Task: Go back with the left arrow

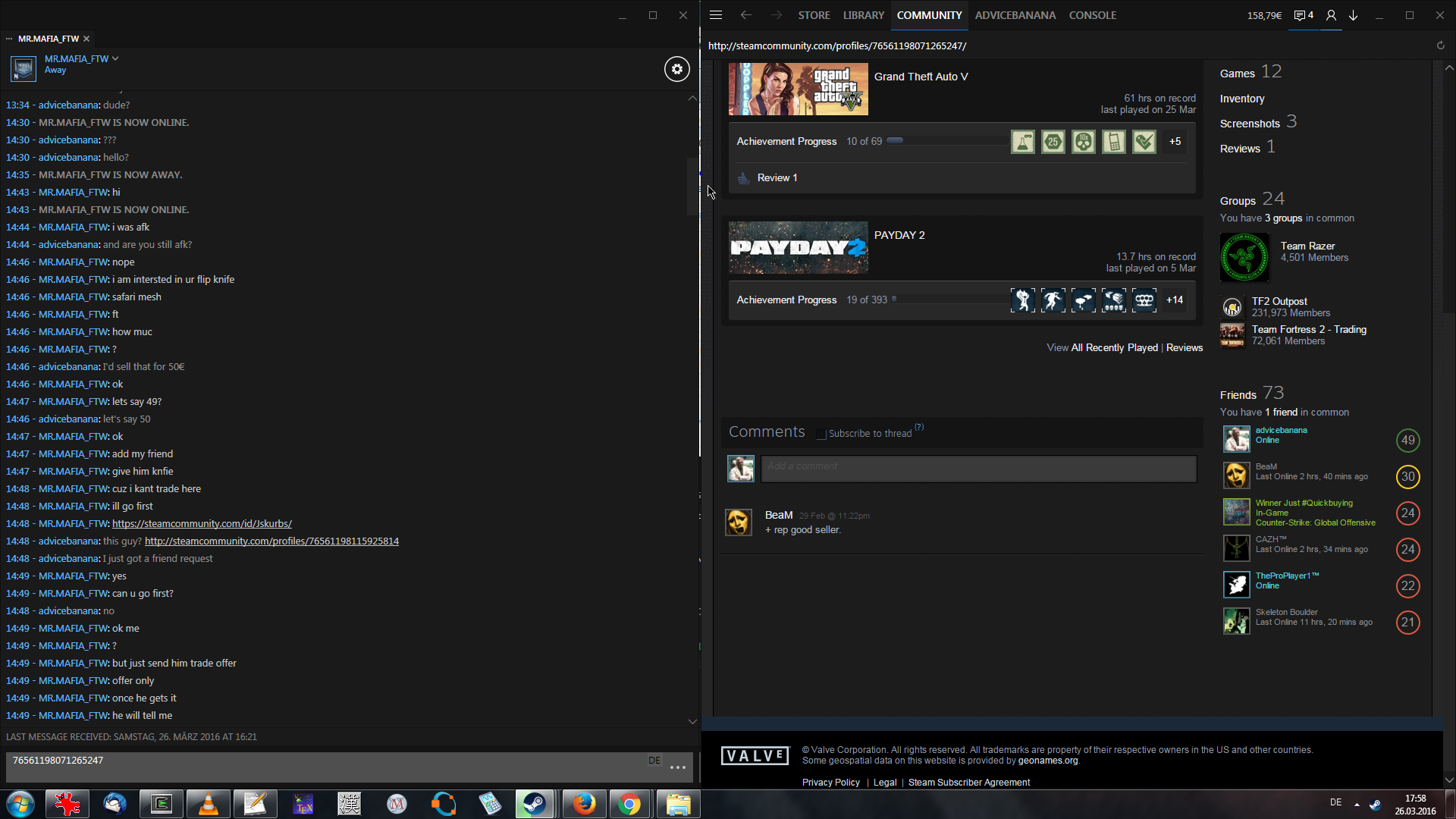Action: pyautogui.click(x=745, y=15)
